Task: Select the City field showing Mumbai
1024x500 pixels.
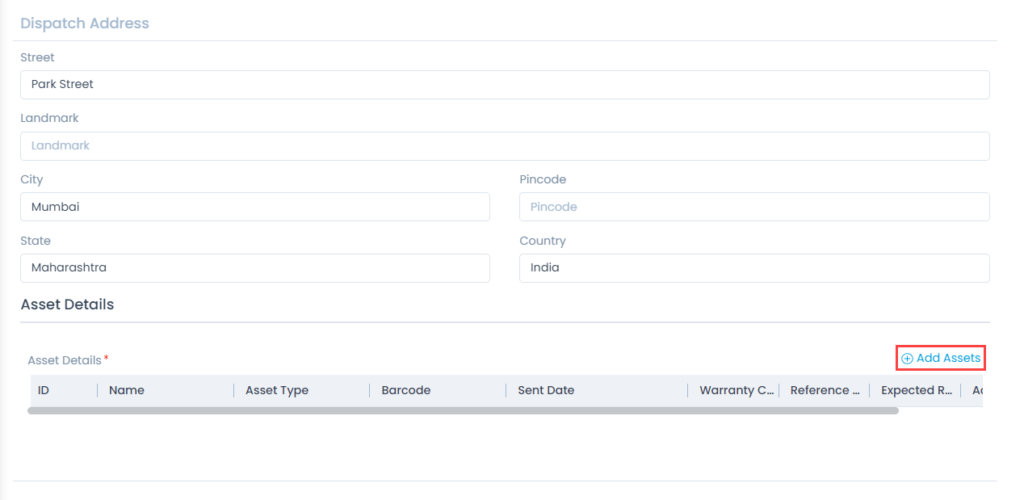Action: [x=255, y=207]
